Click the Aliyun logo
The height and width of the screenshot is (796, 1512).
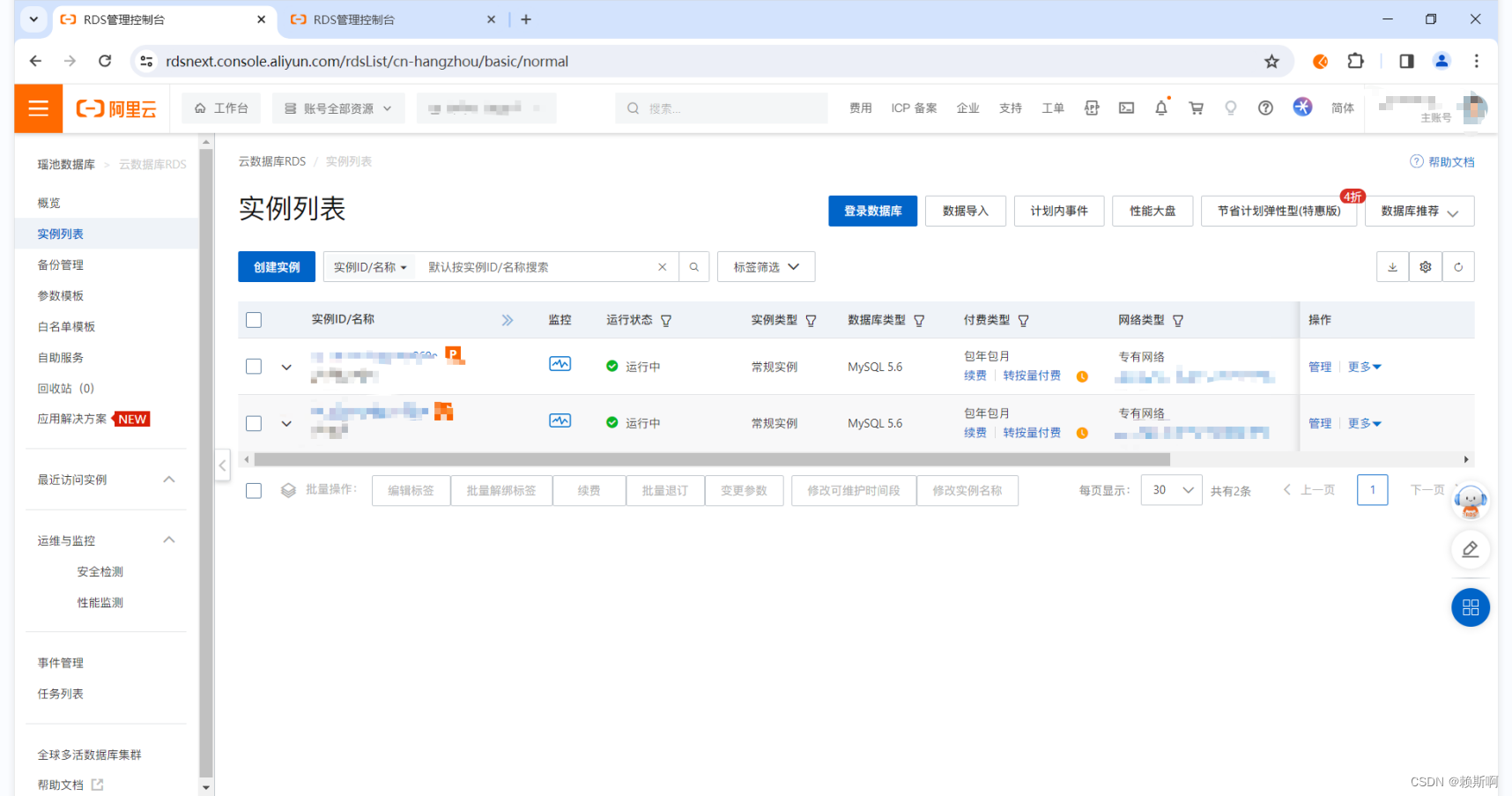click(x=116, y=108)
